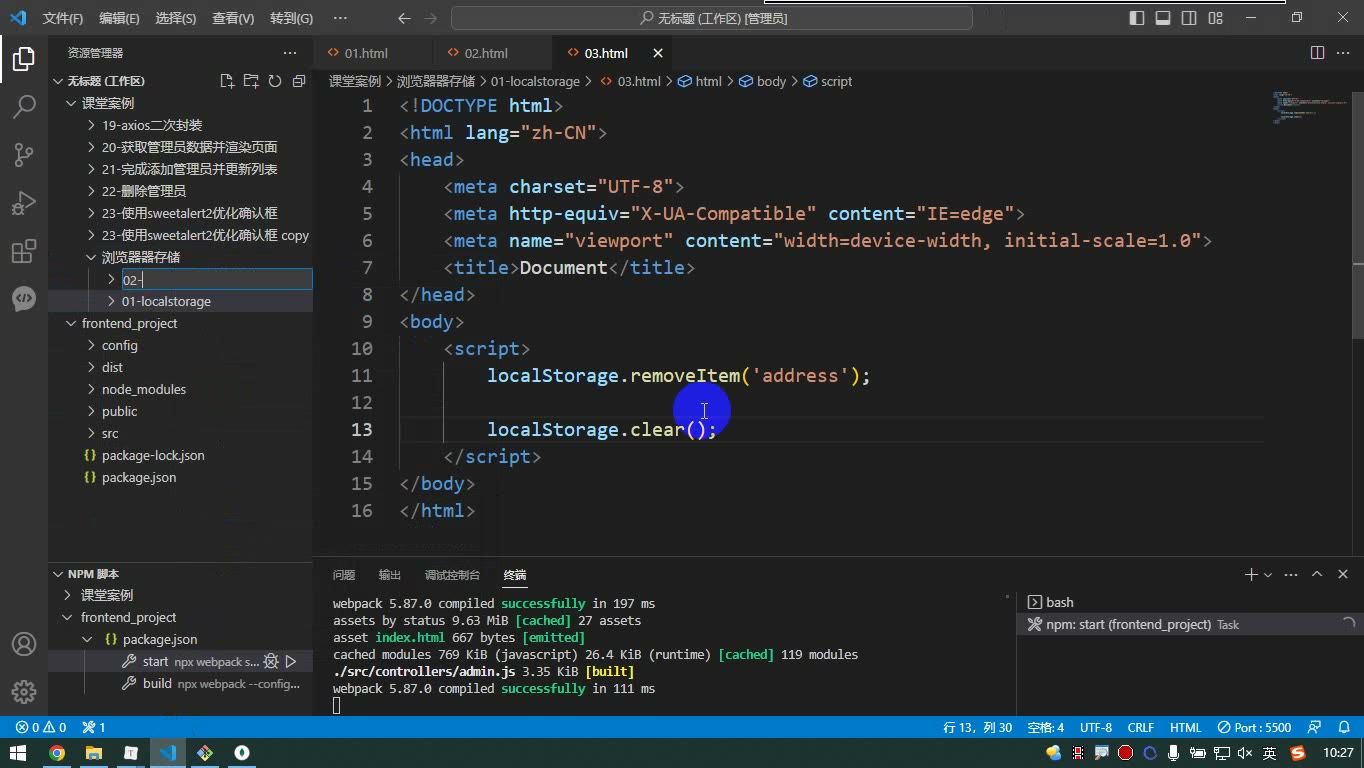Refresh the explorer tree
The height and width of the screenshot is (768, 1364).
(x=275, y=81)
